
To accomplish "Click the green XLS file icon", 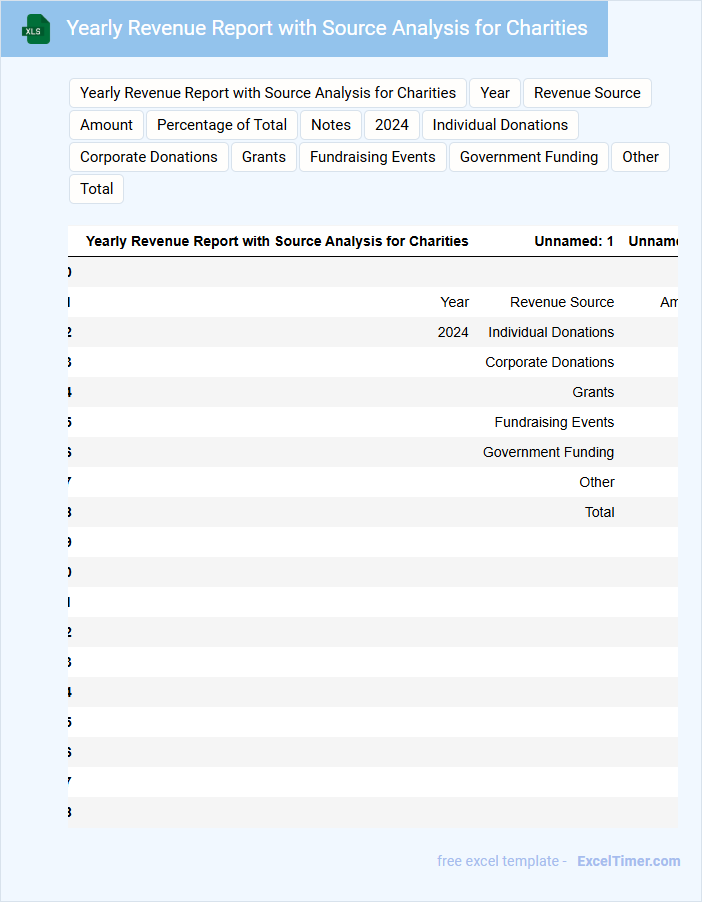I will point(36,29).
